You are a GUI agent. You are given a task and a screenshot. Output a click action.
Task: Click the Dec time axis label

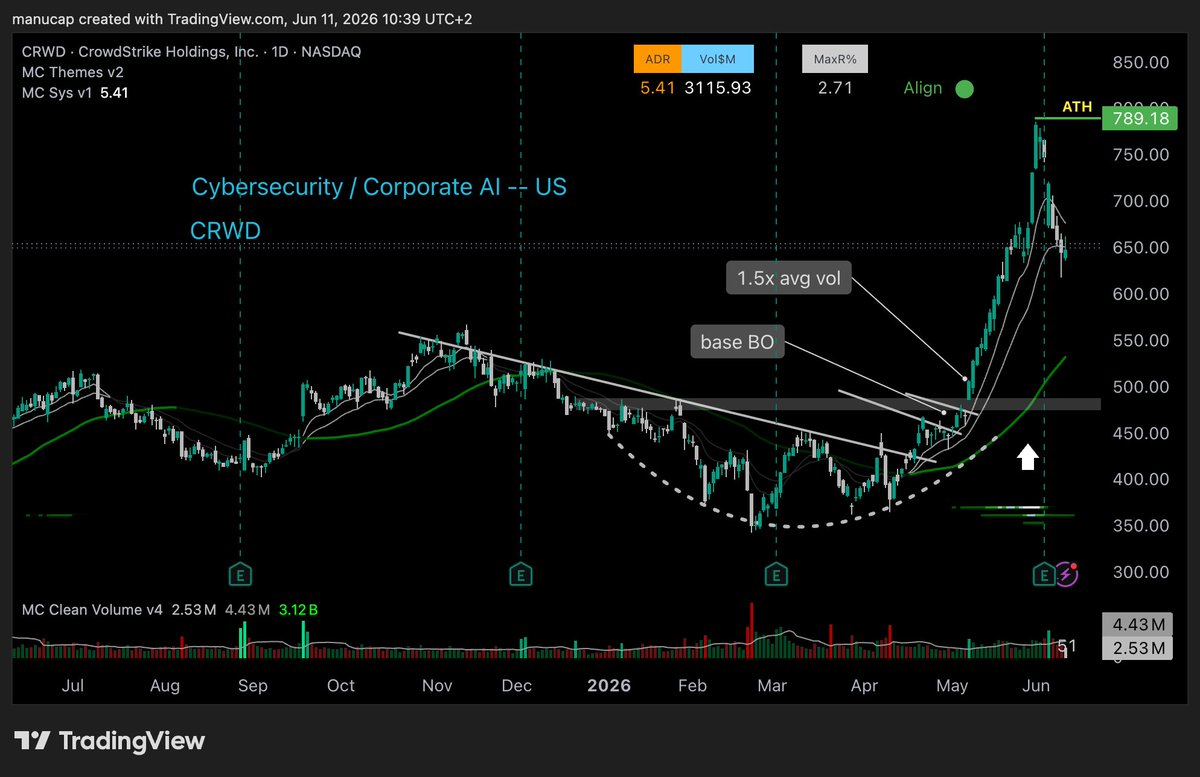(516, 686)
